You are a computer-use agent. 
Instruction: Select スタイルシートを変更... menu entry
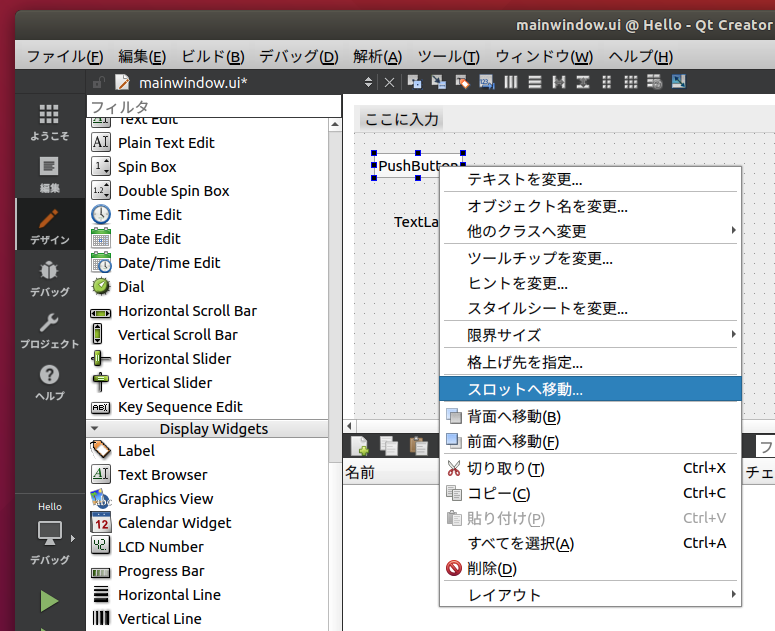click(x=547, y=308)
